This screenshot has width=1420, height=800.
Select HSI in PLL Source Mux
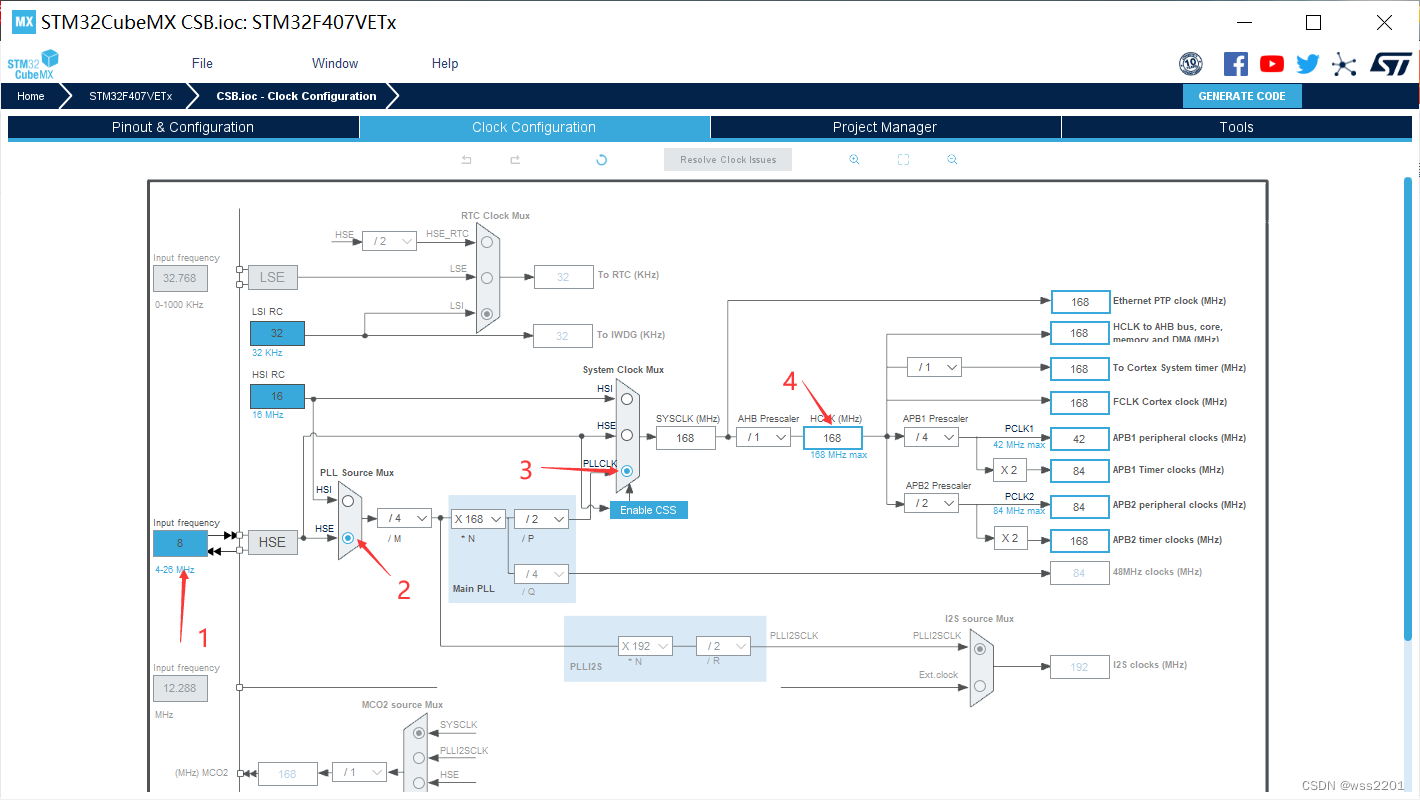(x=347, y=500)
